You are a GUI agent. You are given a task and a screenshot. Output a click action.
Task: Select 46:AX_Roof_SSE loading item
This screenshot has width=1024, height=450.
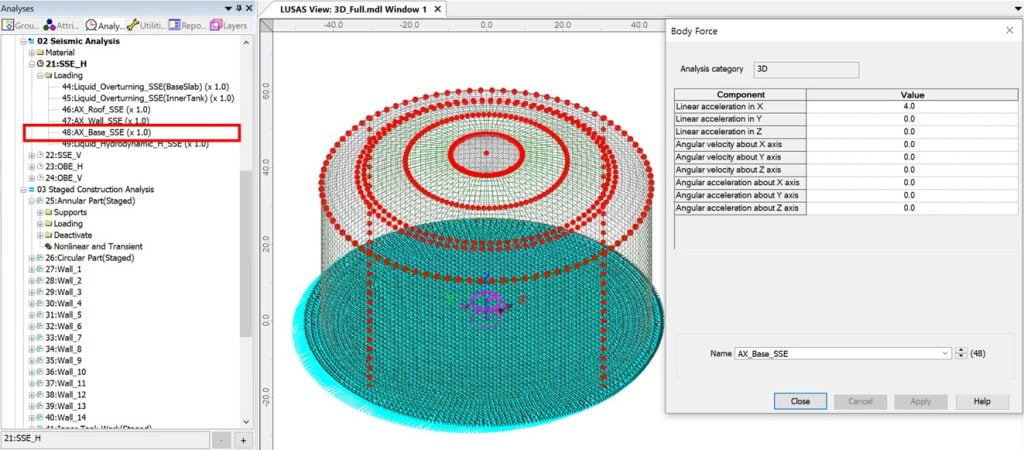pyautogui.click(x=105, y=109)
